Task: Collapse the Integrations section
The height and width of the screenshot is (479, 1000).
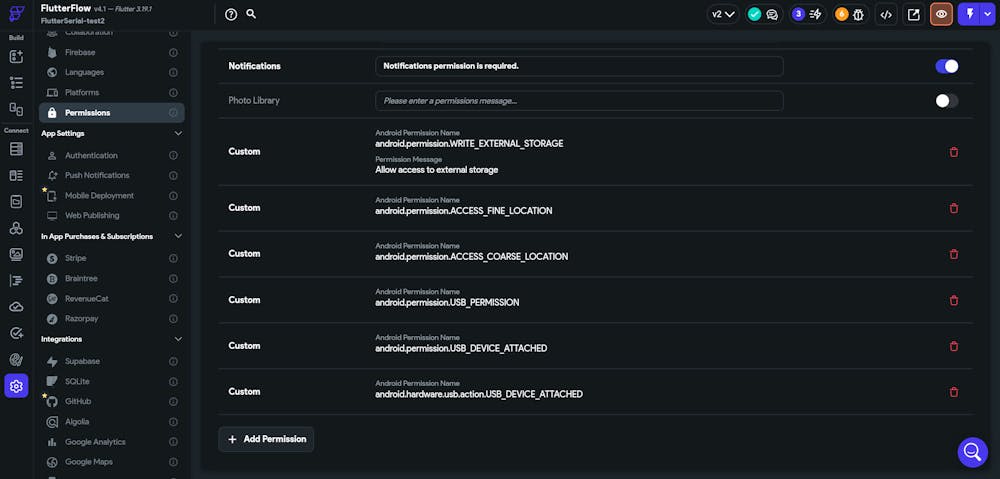Action: pyautogui.click(x=178, y=339)
